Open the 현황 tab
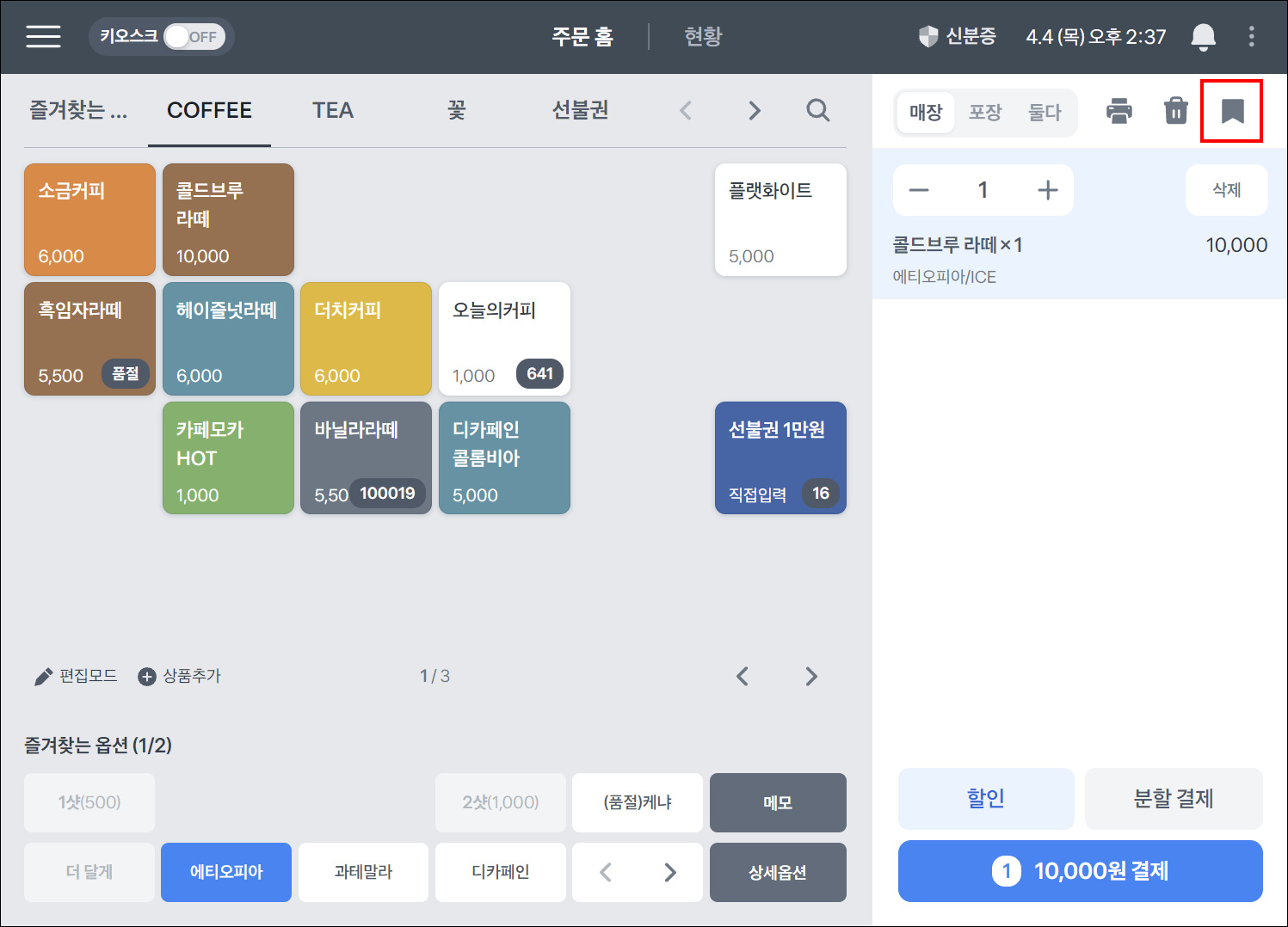This screenshot has width=1288, height=927. tap(703, 36)
